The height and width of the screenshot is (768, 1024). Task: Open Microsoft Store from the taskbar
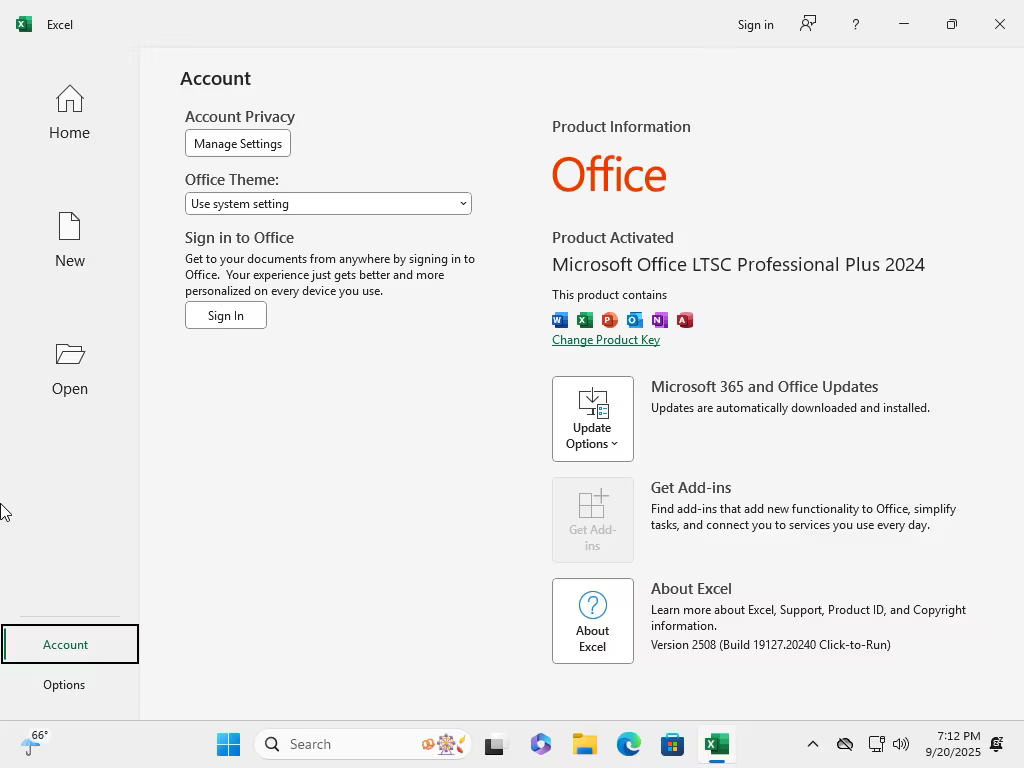pyautogui.click(x=672, y=744)
